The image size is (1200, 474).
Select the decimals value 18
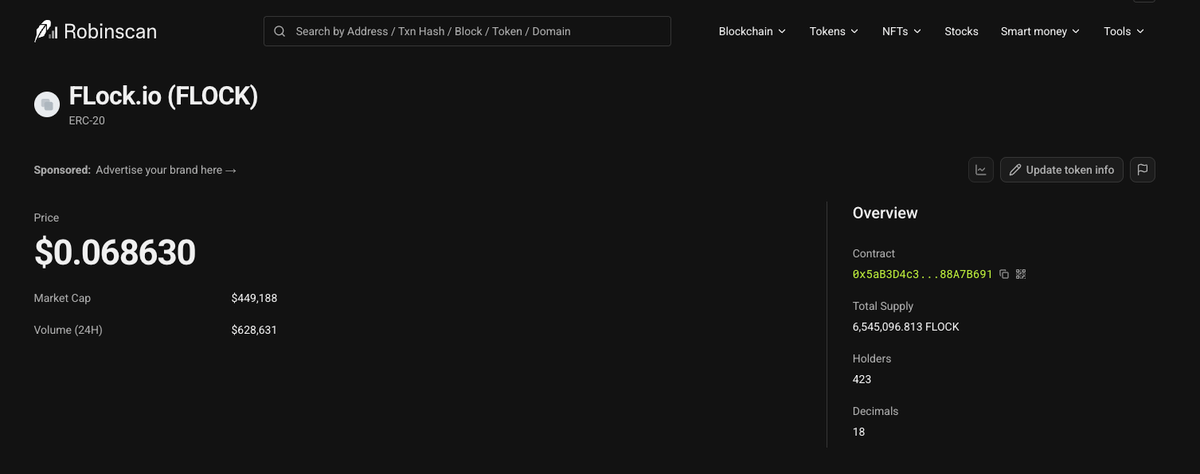[x=859, y=432]
